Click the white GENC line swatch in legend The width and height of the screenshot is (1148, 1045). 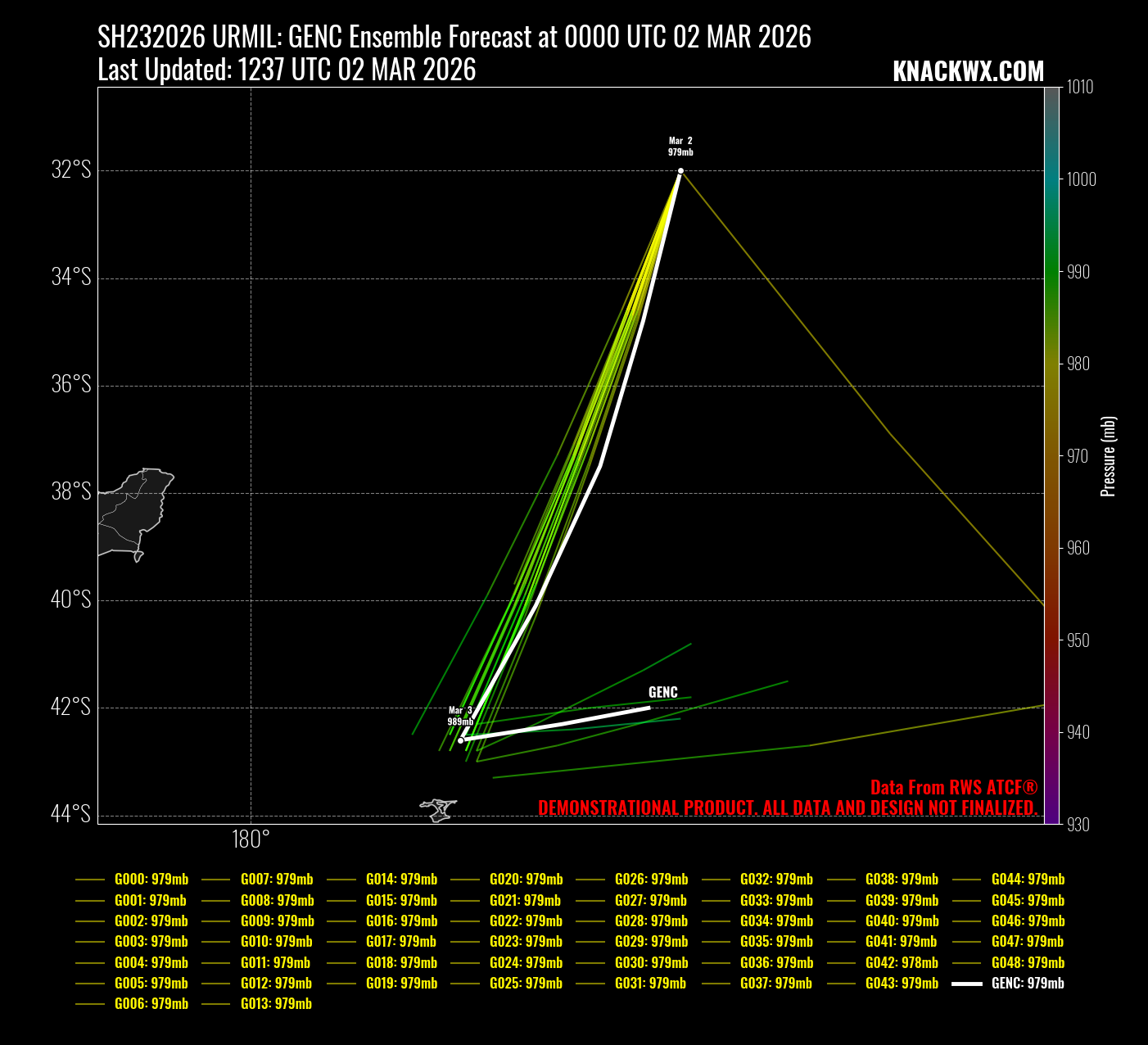click(967, 984)
